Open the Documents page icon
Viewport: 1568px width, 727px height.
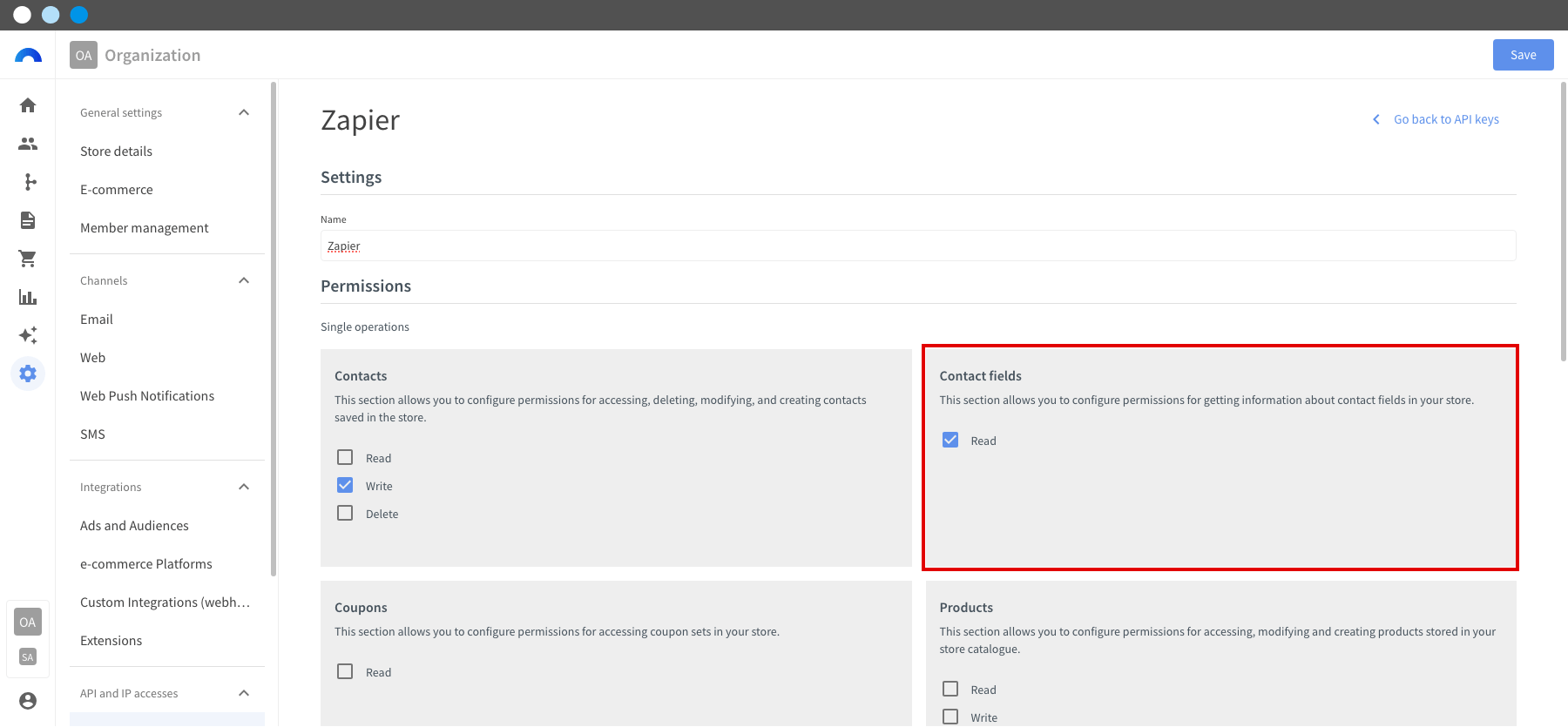[28, 220]
